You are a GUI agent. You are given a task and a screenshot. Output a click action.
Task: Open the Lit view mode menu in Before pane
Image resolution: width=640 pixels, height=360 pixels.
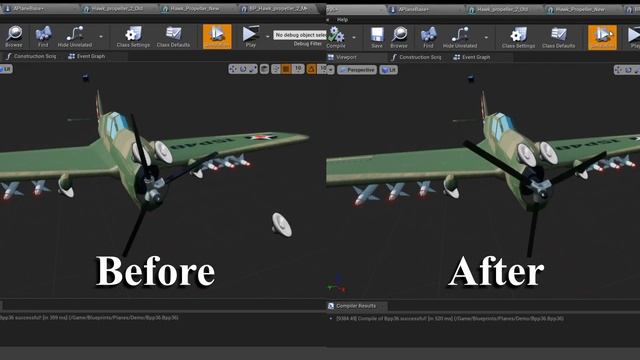pos(6,69)
